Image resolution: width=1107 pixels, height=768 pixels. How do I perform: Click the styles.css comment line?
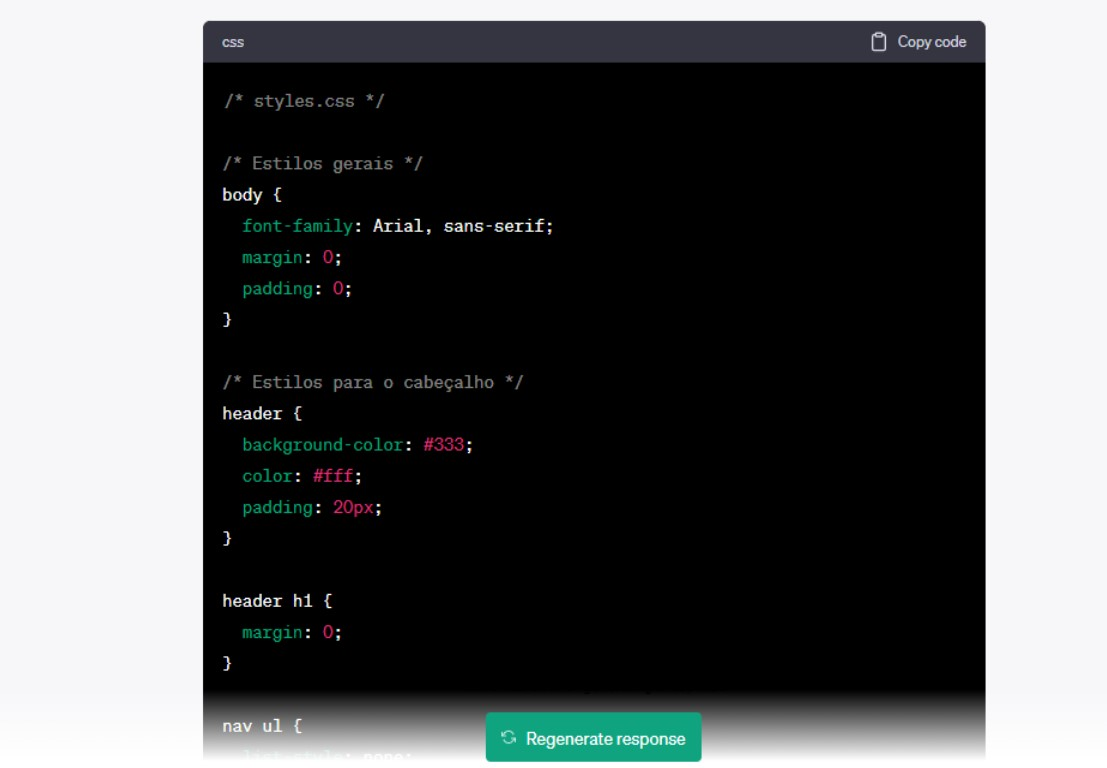[x=303, y=101]
